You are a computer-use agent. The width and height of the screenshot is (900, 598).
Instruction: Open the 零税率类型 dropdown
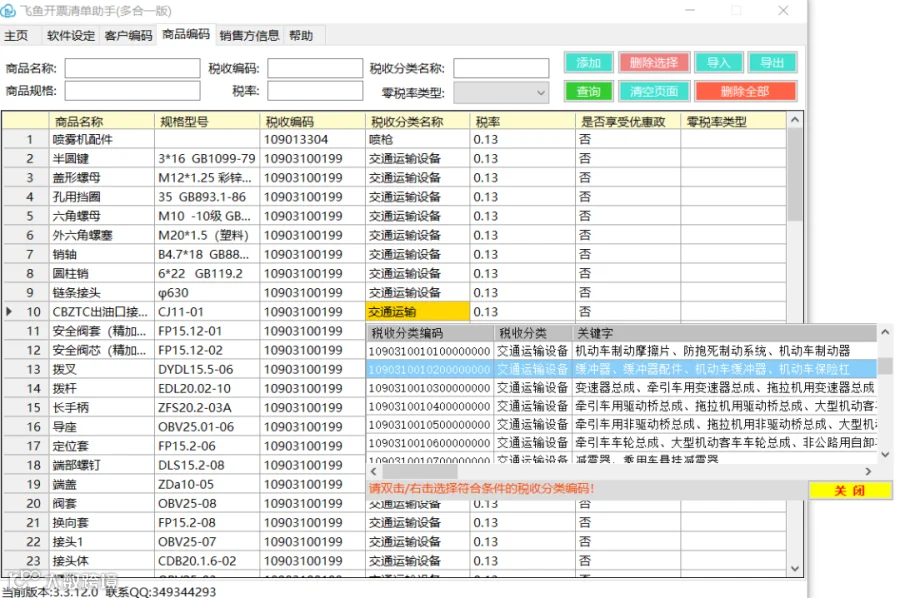(x=501, y=93)
